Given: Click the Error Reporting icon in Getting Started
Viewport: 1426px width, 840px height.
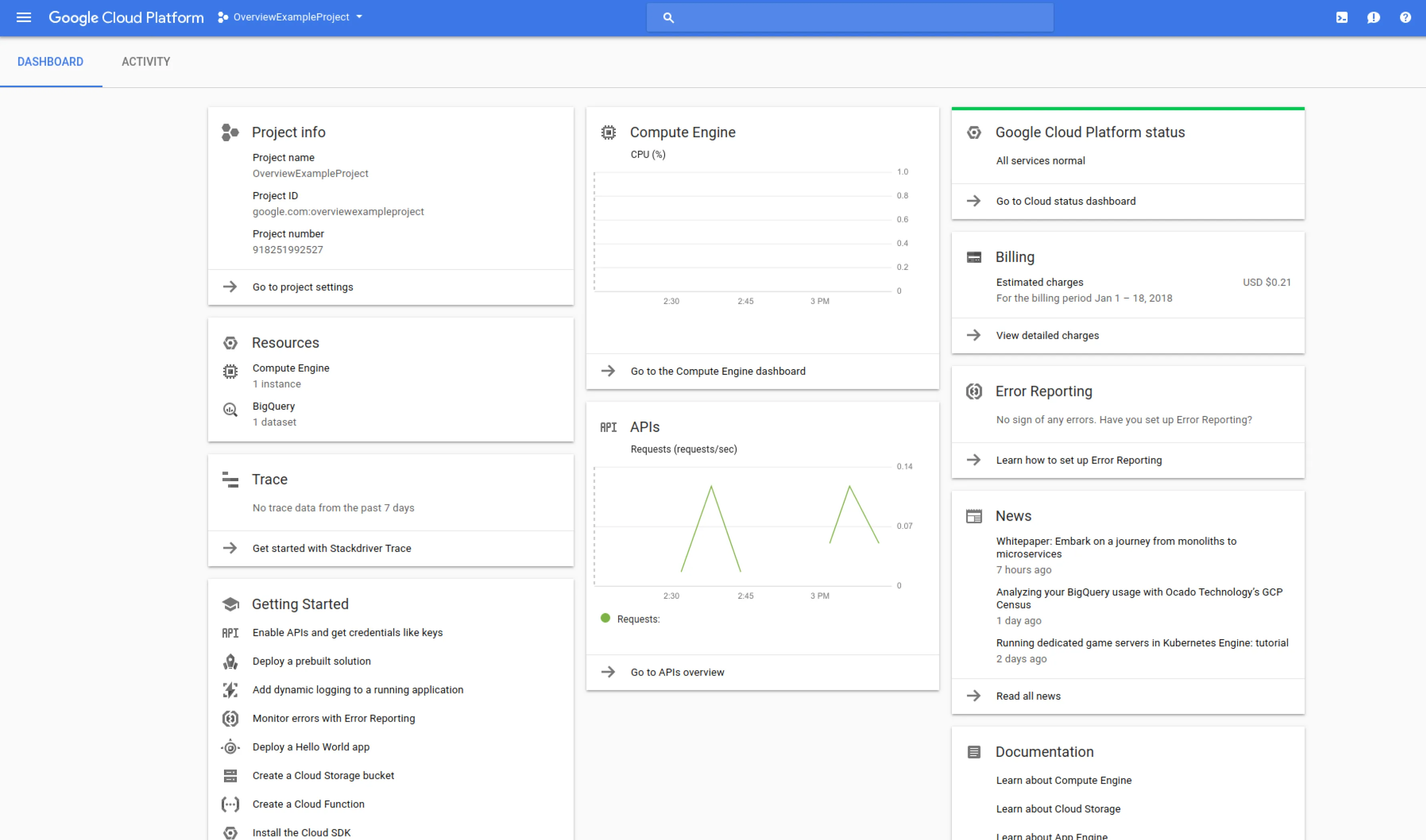Looking at the screenshot, I should [230, 719].
